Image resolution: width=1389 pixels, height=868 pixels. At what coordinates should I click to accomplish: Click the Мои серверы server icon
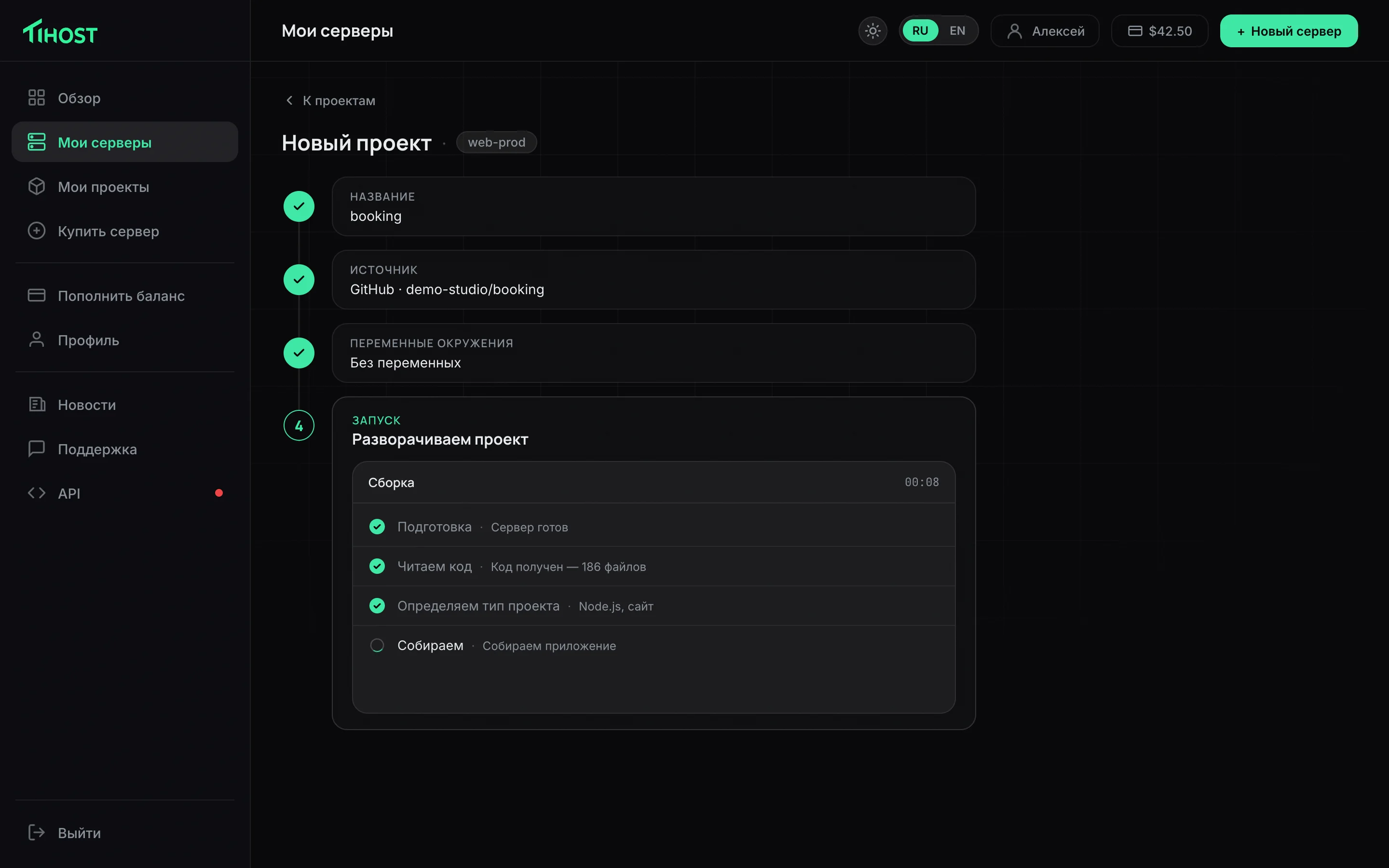37,142
